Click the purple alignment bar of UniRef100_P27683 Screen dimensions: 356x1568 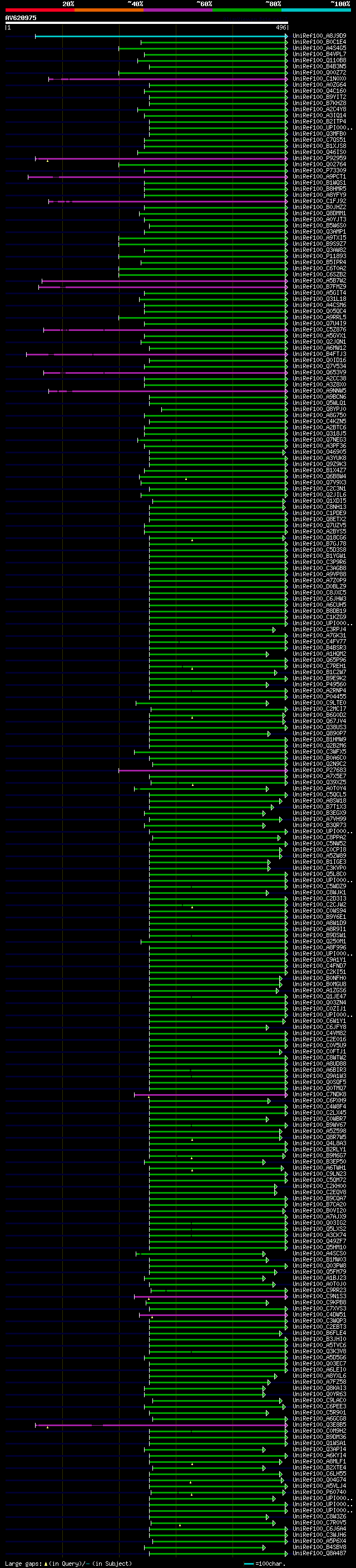pyautogui.click(x=203, y=770)
